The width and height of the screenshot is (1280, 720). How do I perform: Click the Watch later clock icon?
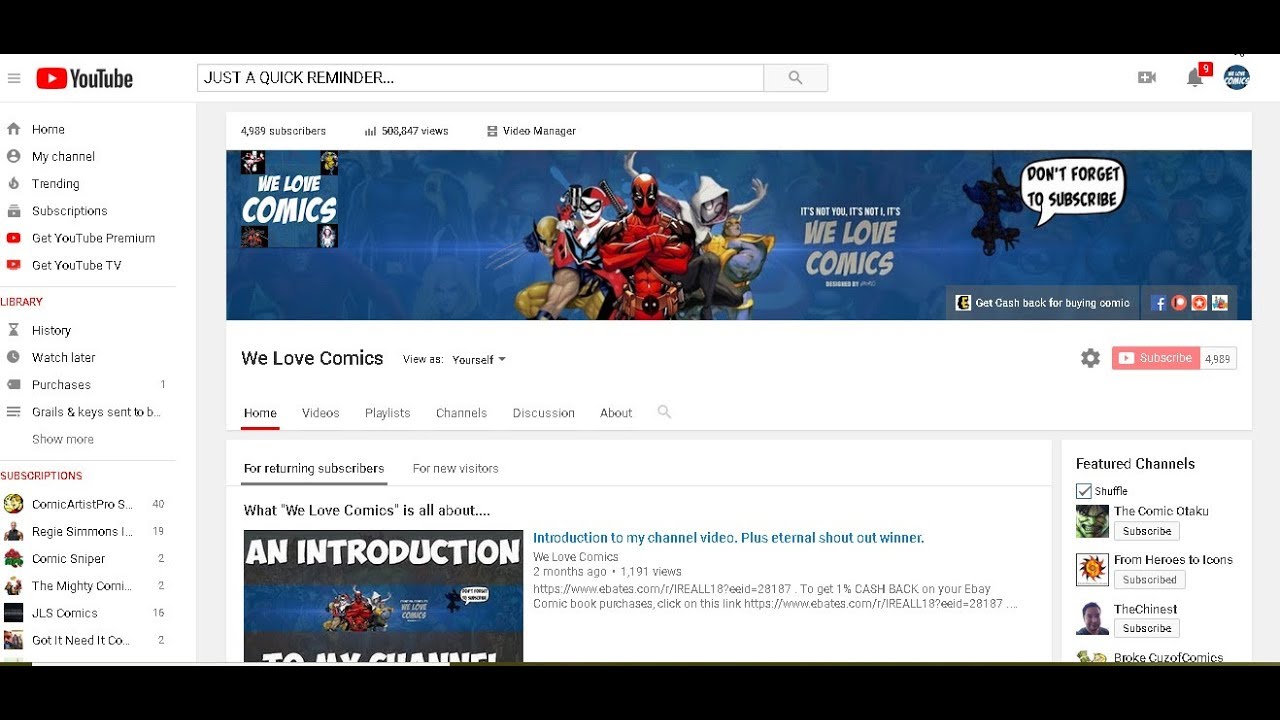pos(14,357)
